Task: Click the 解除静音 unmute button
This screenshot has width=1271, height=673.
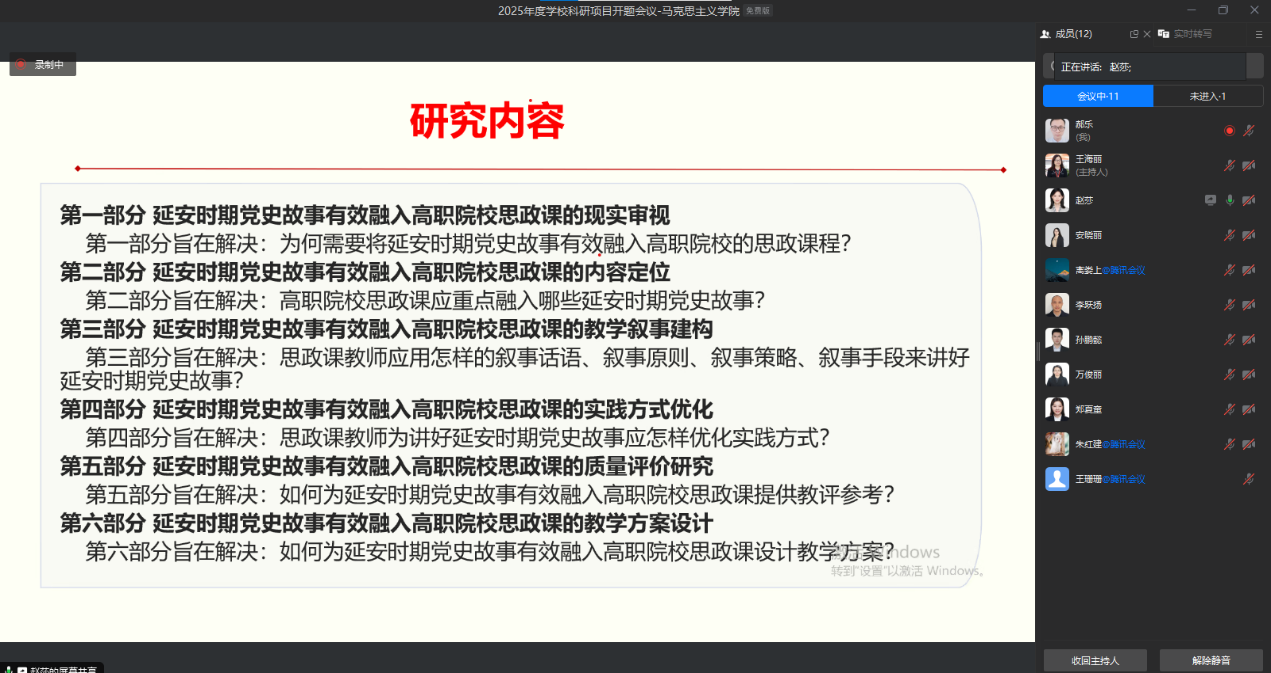Action: tap(1211, 660)
